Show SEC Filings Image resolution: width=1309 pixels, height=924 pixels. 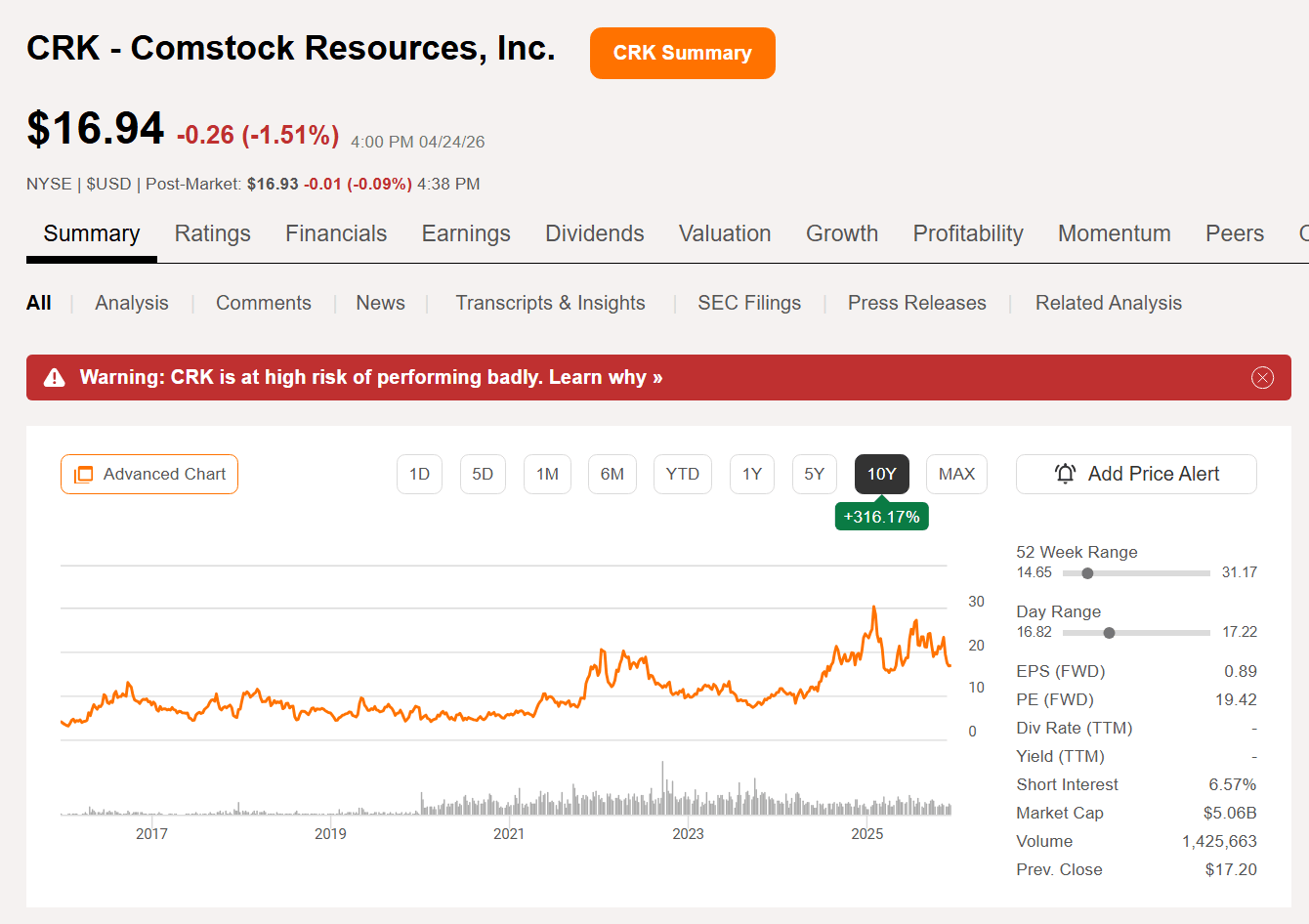(749, 303)
